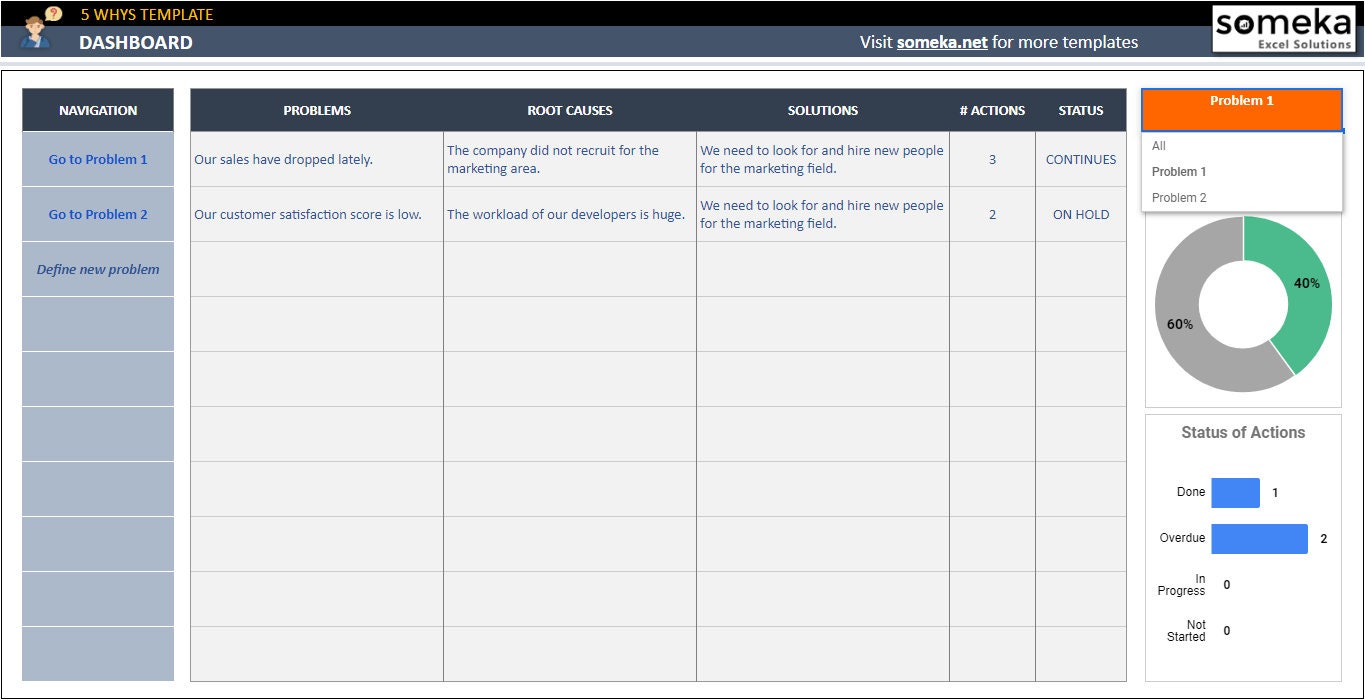Click the "Go to Problem 1" navigation button
1365x700 pixels.
point(97,158)
